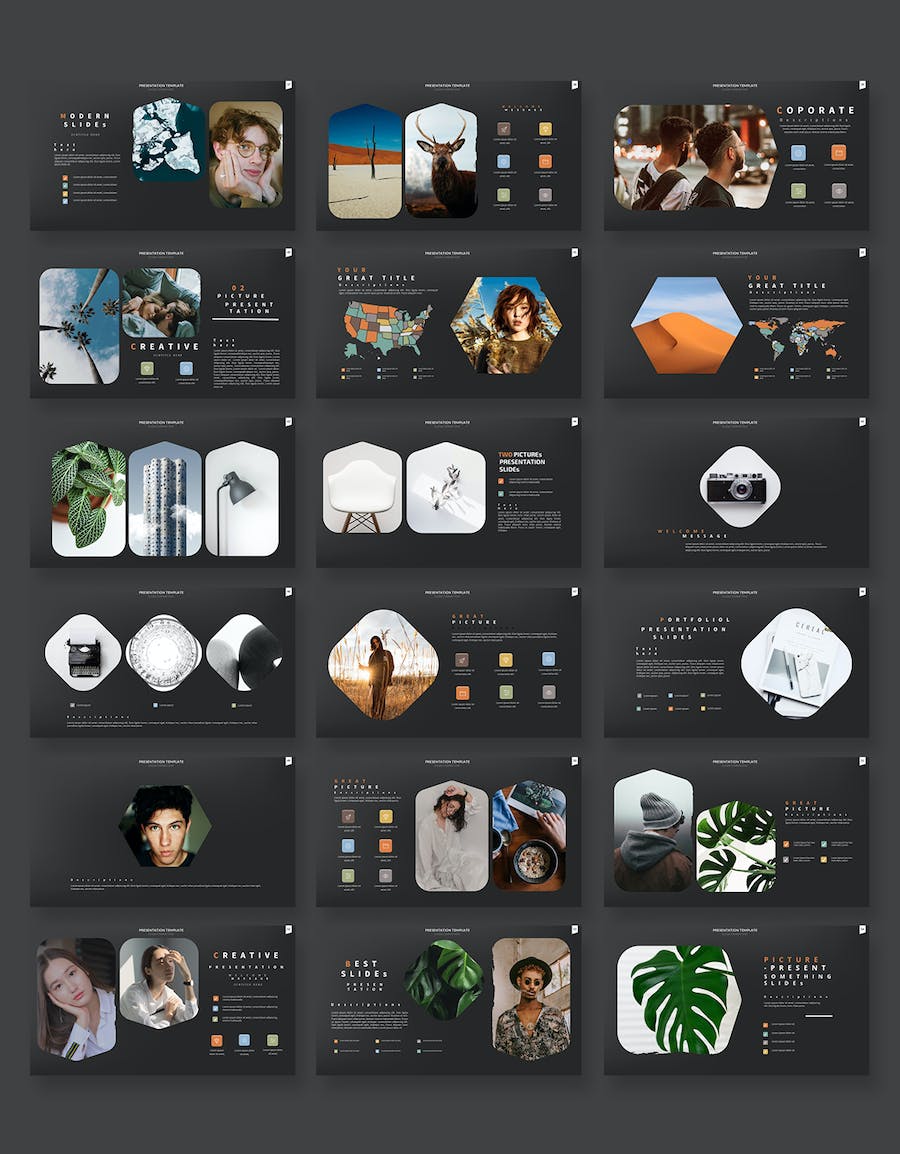The width and height of the screenshot is (900, 1154).
Task: Click the MODERN SLIDES title text
Action: 85,120
